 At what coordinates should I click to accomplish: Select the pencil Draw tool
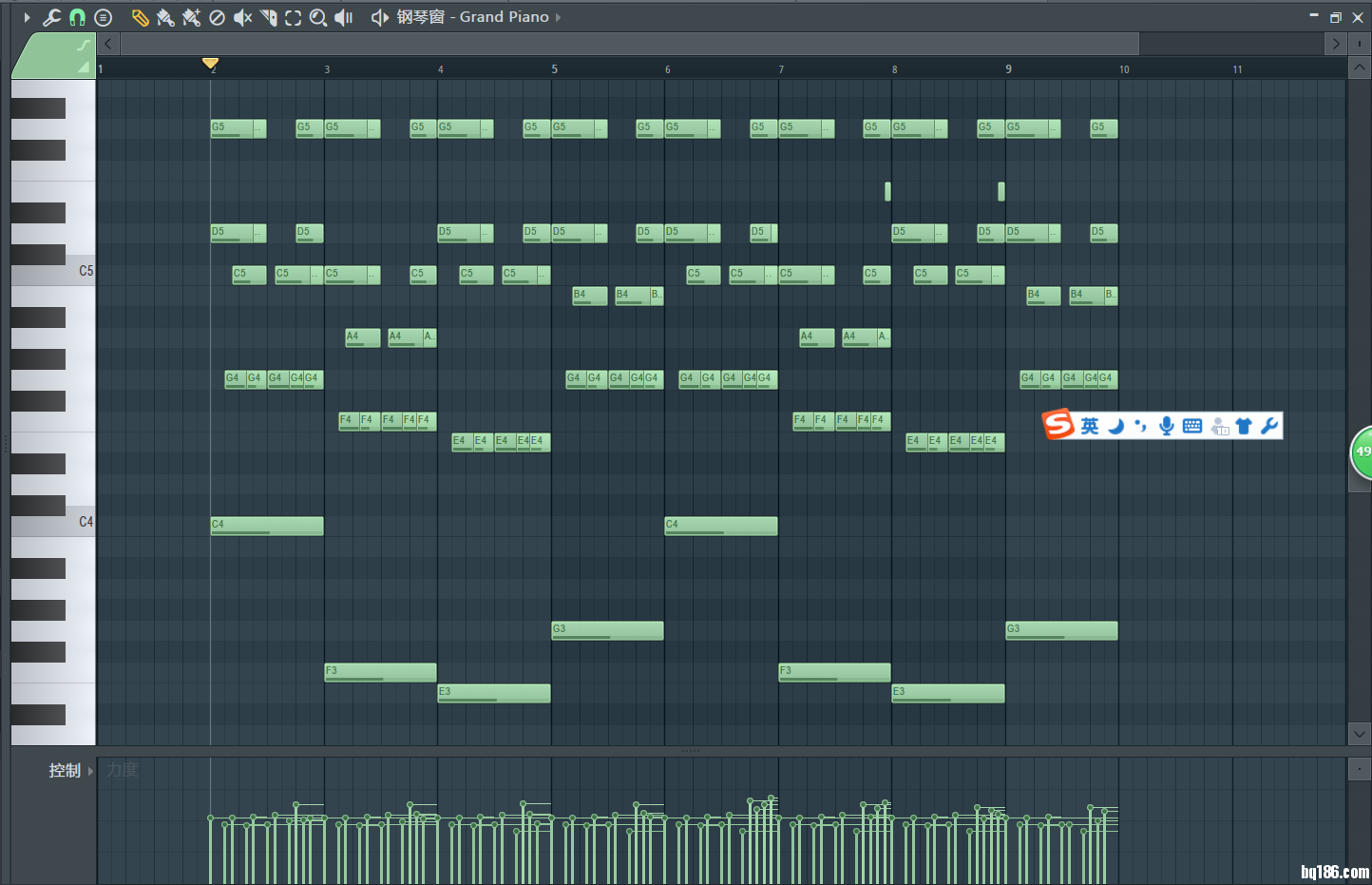click(140, 17)
